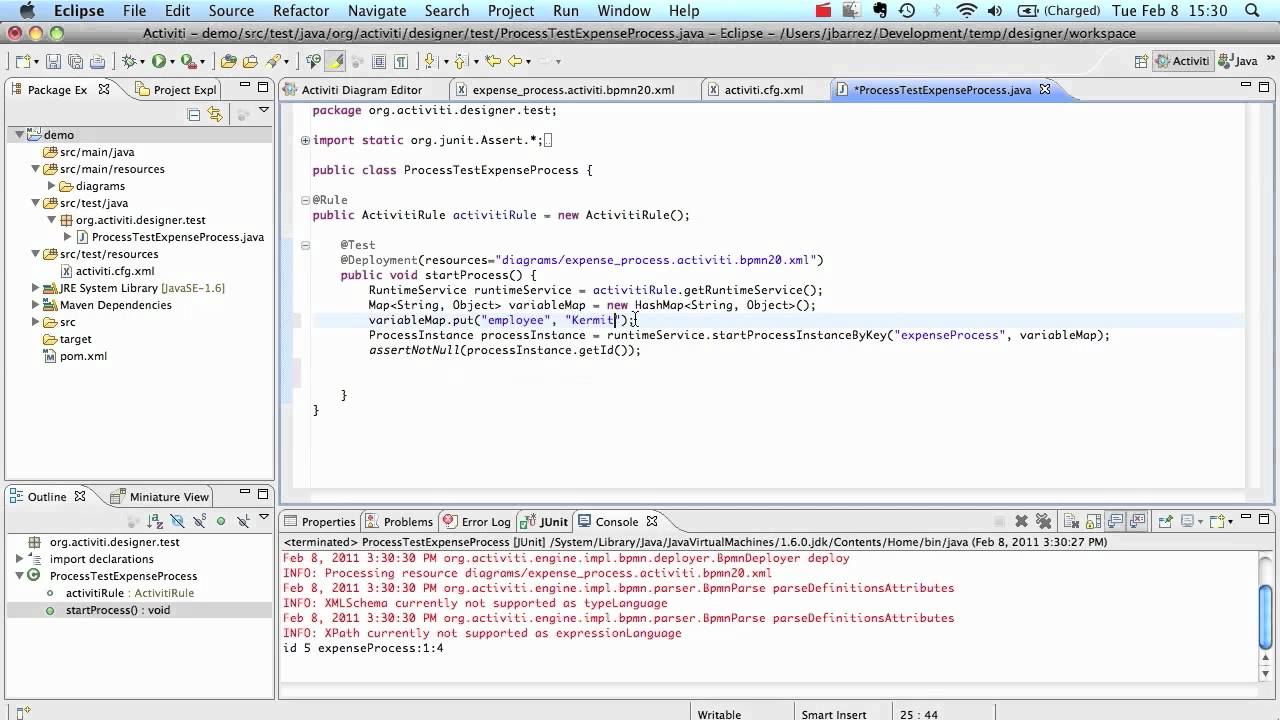The width and height of the screenshot is (1280, 720).
Task: Open the Project menu
Action: pos(511,11)
